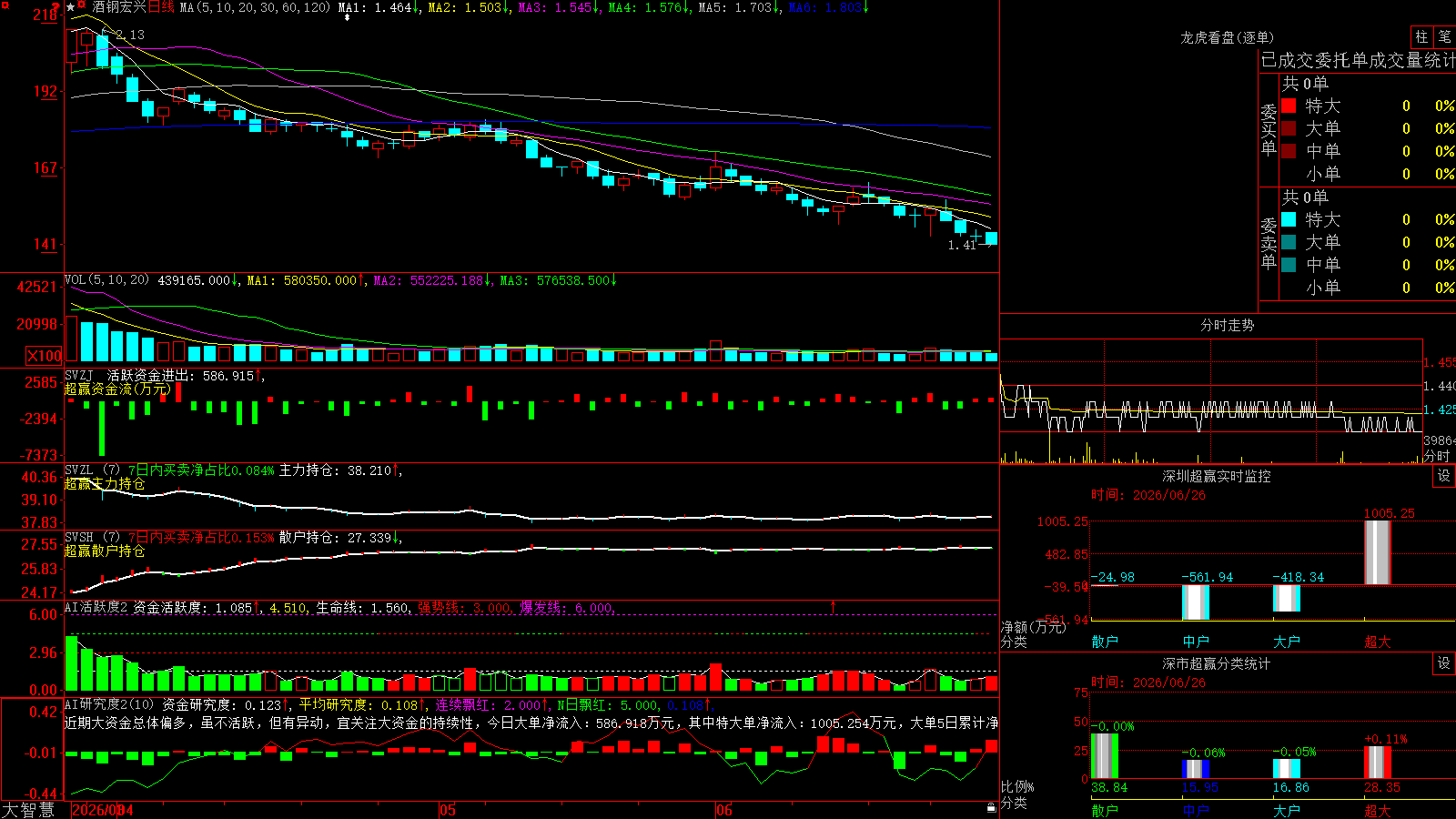The image size is (1456, 819).
Task: Click the AI活跃度2 indicator name
Action: (x=96, y=607)
